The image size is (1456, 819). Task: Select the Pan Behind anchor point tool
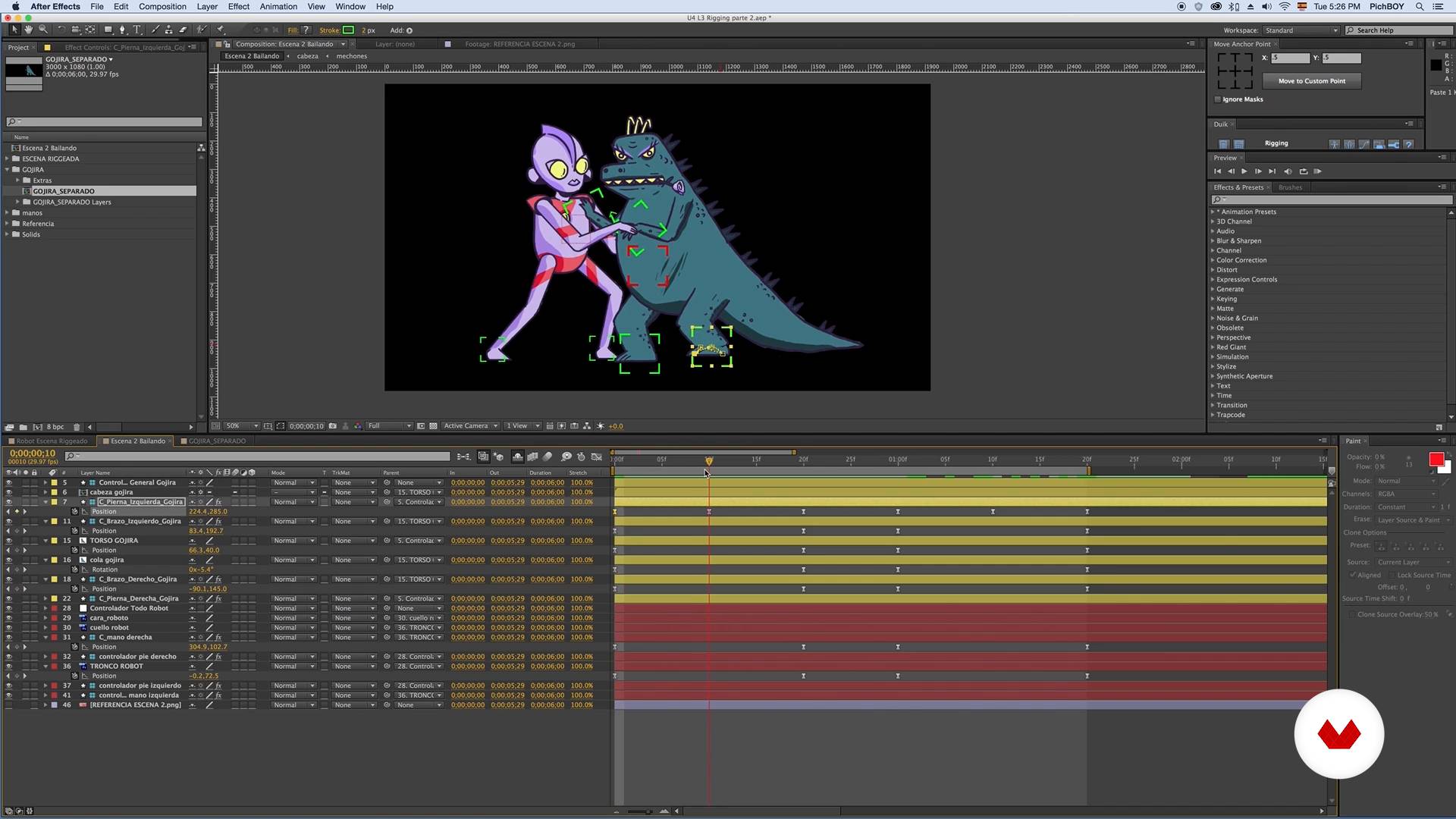(90, 30)
